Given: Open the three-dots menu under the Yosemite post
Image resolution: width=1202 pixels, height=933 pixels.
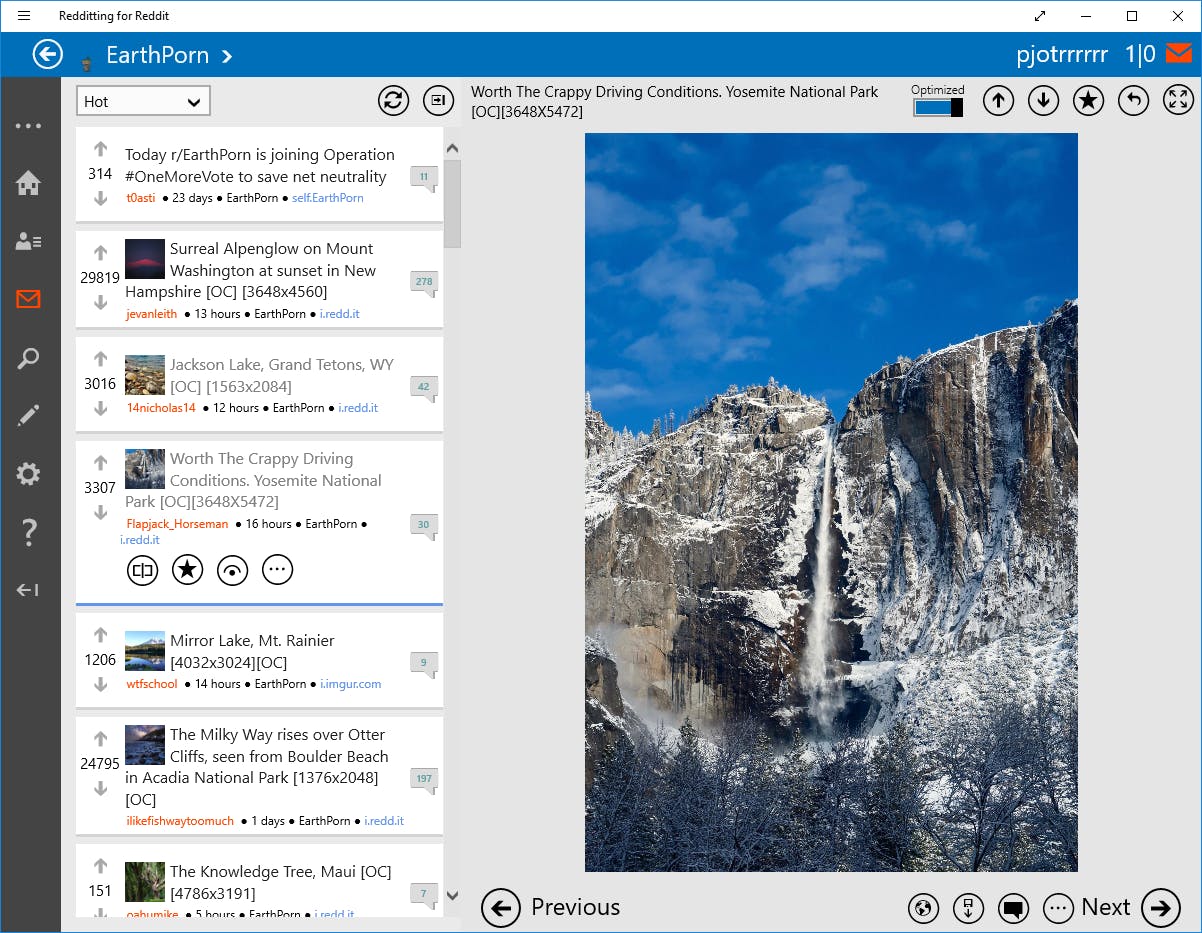Looking at the screenshot, I should tap(277, 570).
